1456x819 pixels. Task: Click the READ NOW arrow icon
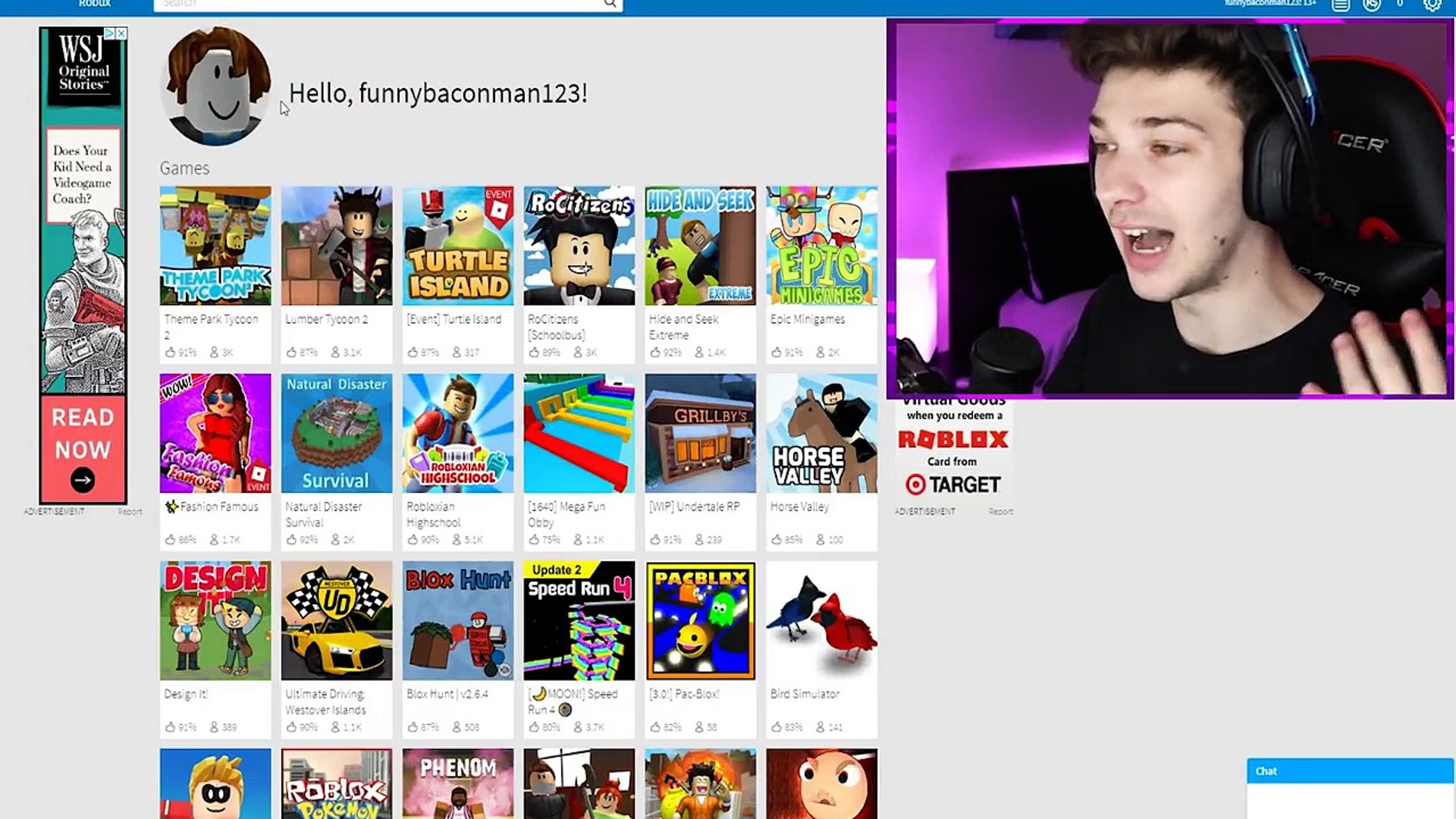(x=83, y=480)
